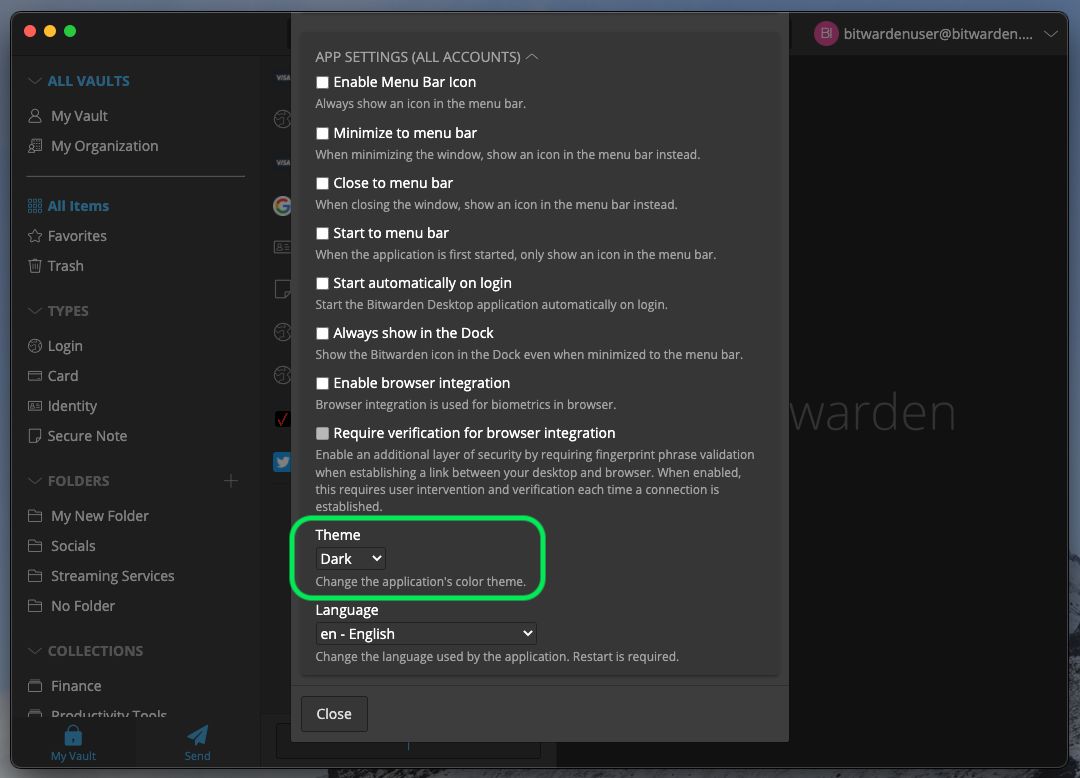The width and height of the screenshot is (1080, 778).
Task: Open the My New Folder folder icon
Action: 34,516
